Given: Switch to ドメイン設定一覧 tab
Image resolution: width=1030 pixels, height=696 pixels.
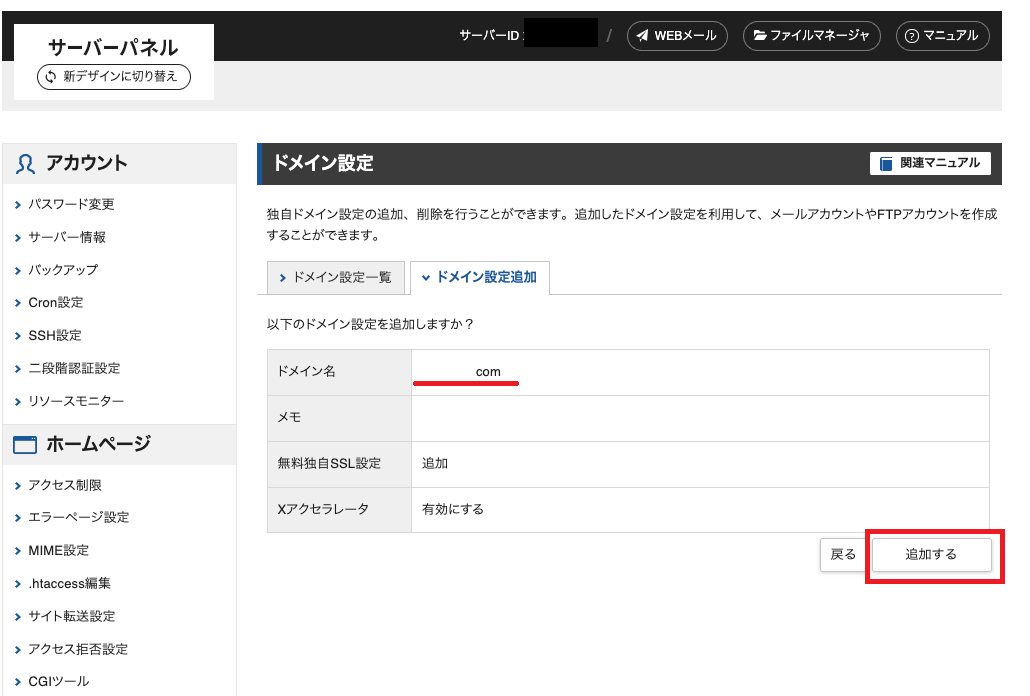Looking at the screenshot, I should pos(336,278).
